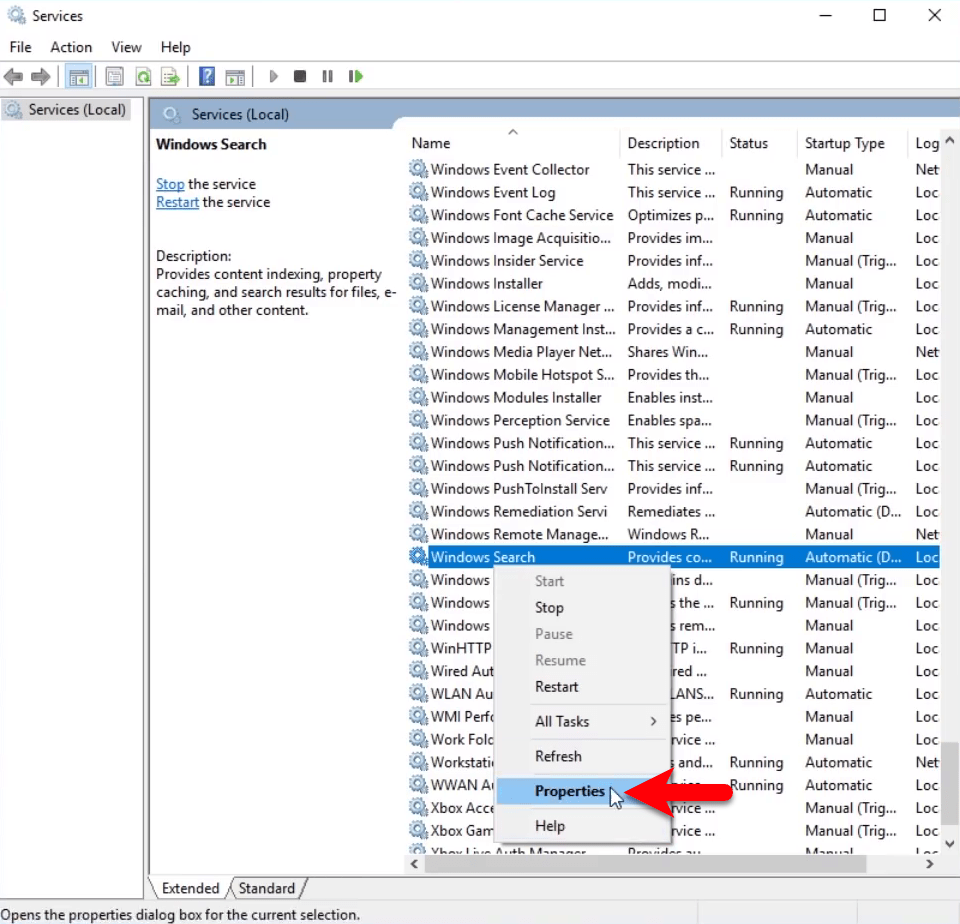Select the WLAN AutoConfig service row

[673, 693]
